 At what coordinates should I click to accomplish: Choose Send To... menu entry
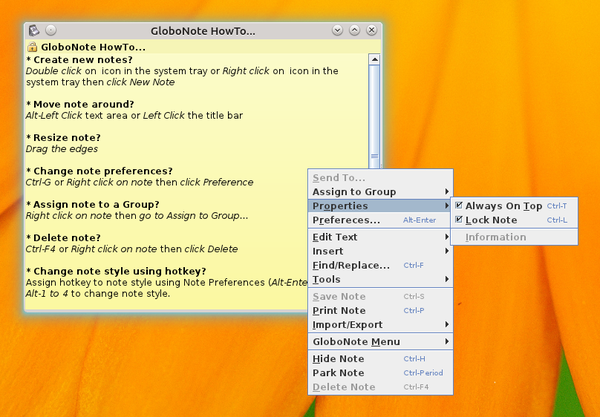381,178
